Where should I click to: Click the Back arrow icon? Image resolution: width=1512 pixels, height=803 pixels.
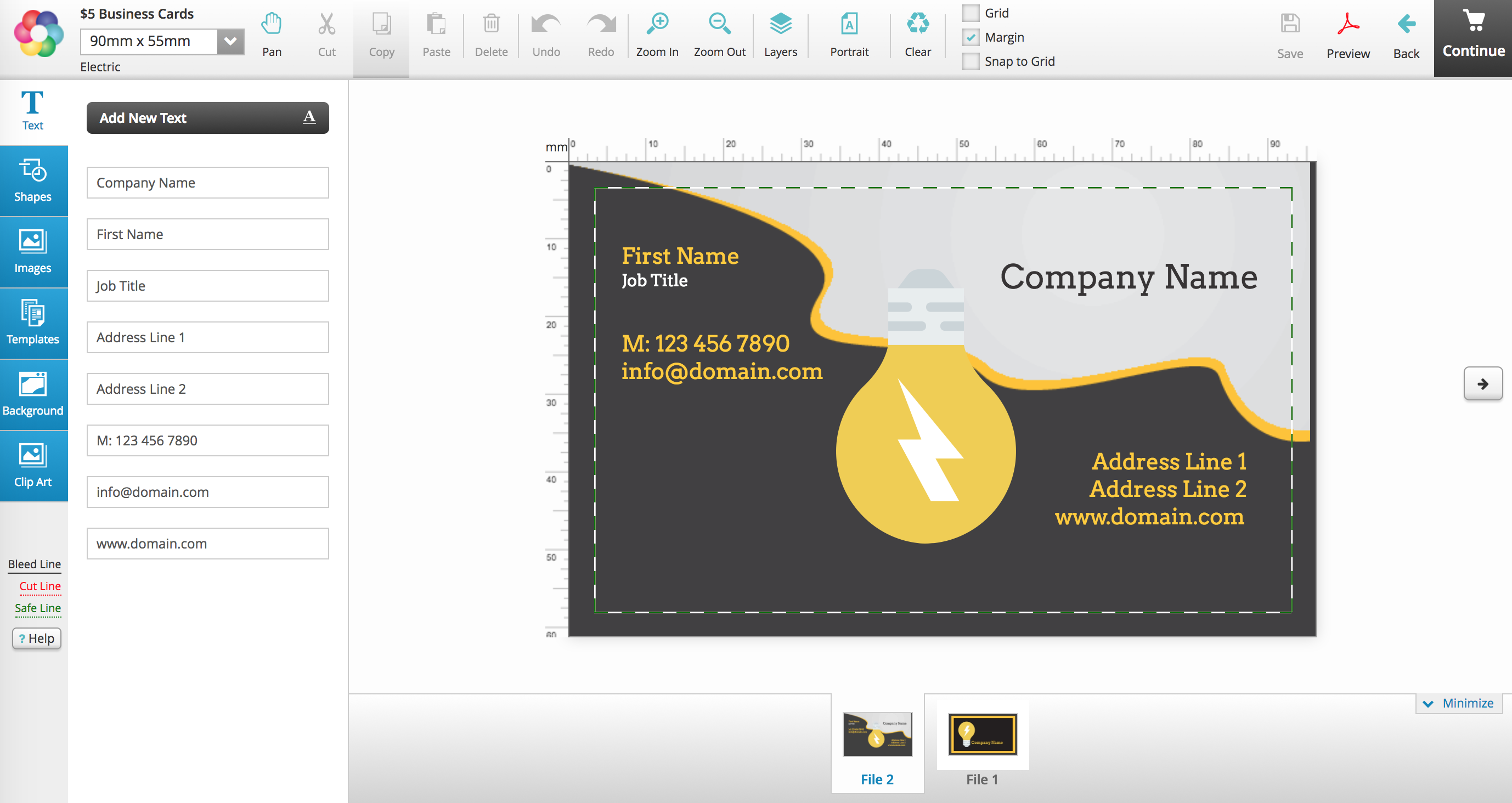pos(1406,25)
